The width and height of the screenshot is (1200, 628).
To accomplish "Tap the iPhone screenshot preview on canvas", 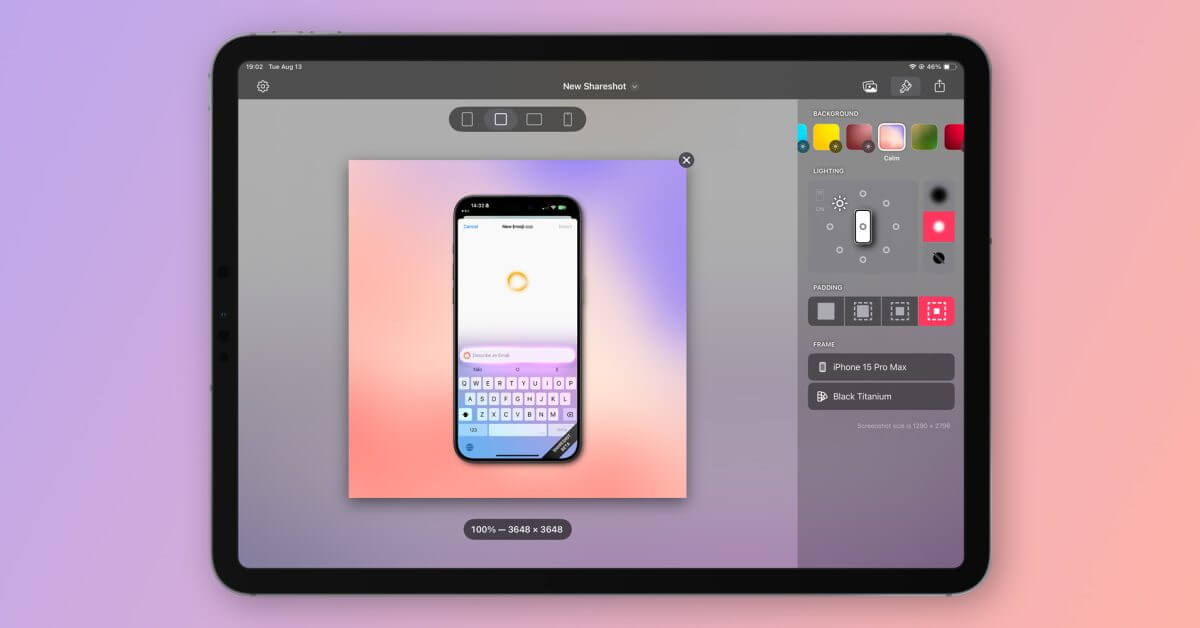I will pos(517,329).
